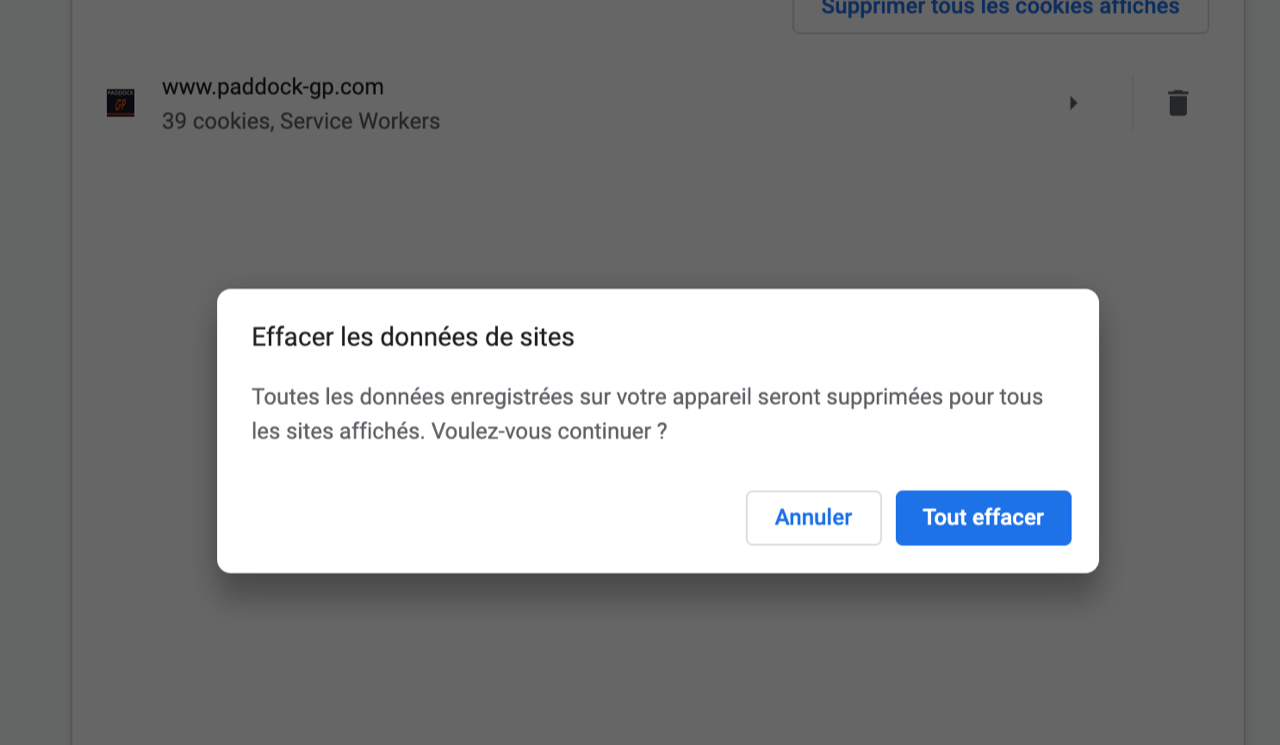
Task: Click the trash icon for www.paddock-gp.com
Action: (1178, 103)
